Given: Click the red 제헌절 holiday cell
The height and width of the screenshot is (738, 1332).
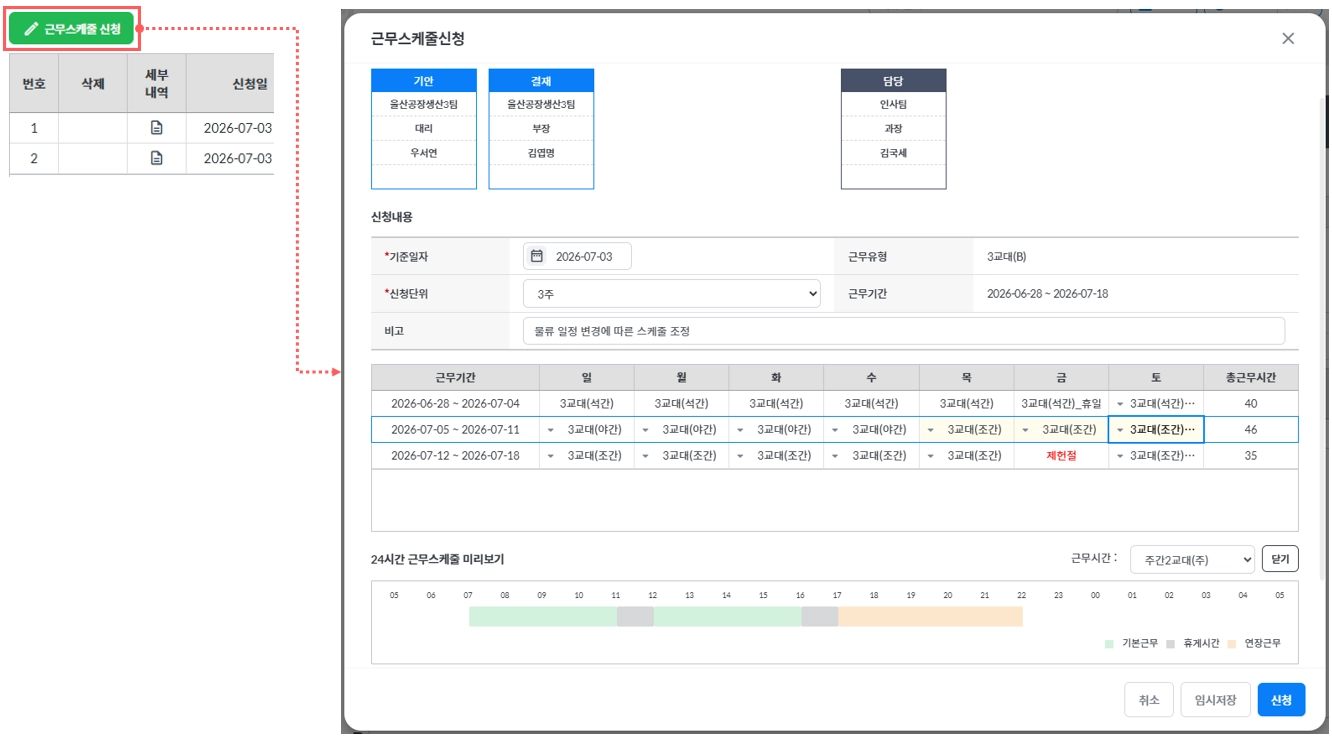Looking at the screenshot, I should click(x=1061, y=456).
